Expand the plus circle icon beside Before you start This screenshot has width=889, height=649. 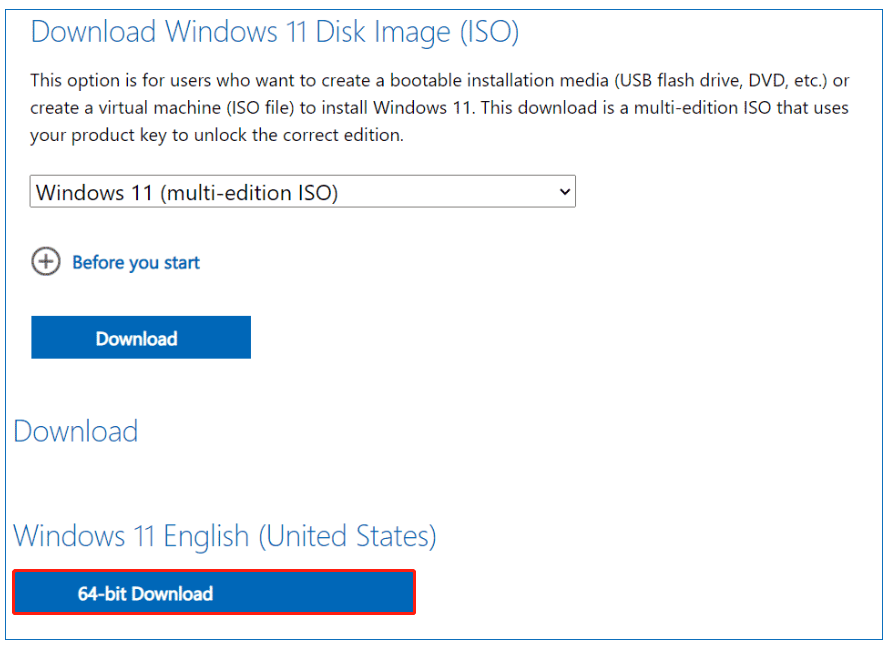click(x=46, y=262)
